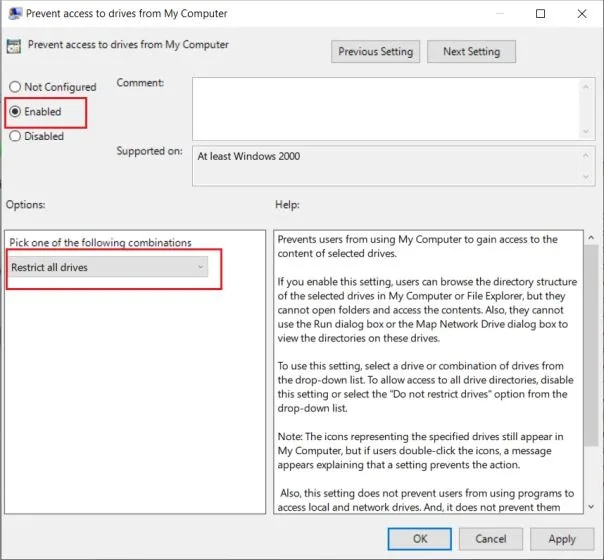Click 'Pick one of the following combinations' label
604x560 pixels.
[100, 242]
